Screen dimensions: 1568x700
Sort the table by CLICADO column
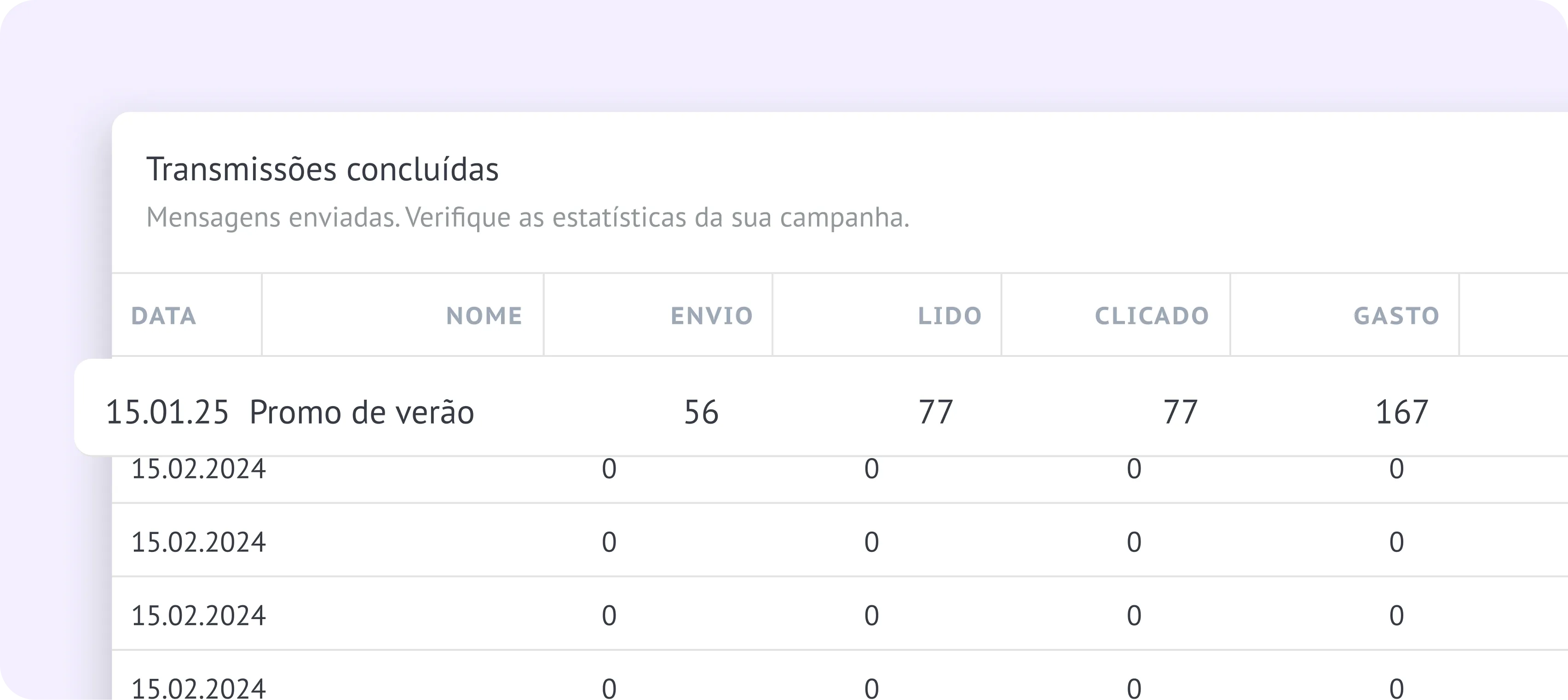[1150, 316]
